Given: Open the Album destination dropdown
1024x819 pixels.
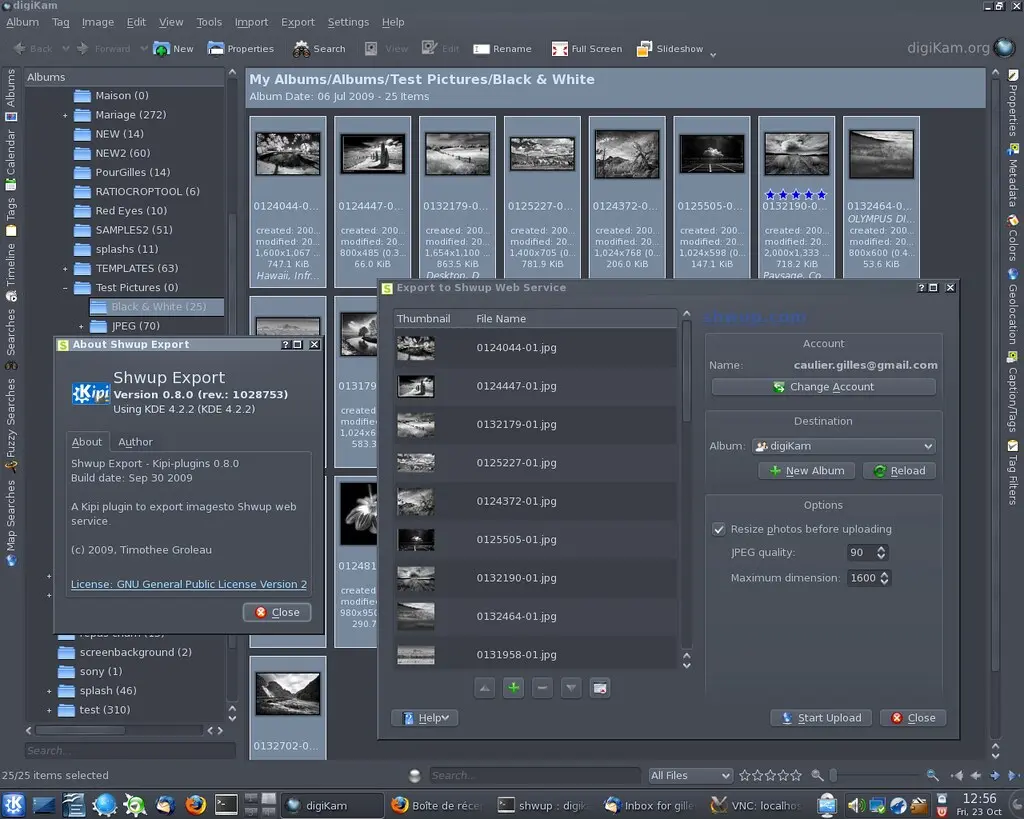Looking at the screenshot, I should (844, 446).
